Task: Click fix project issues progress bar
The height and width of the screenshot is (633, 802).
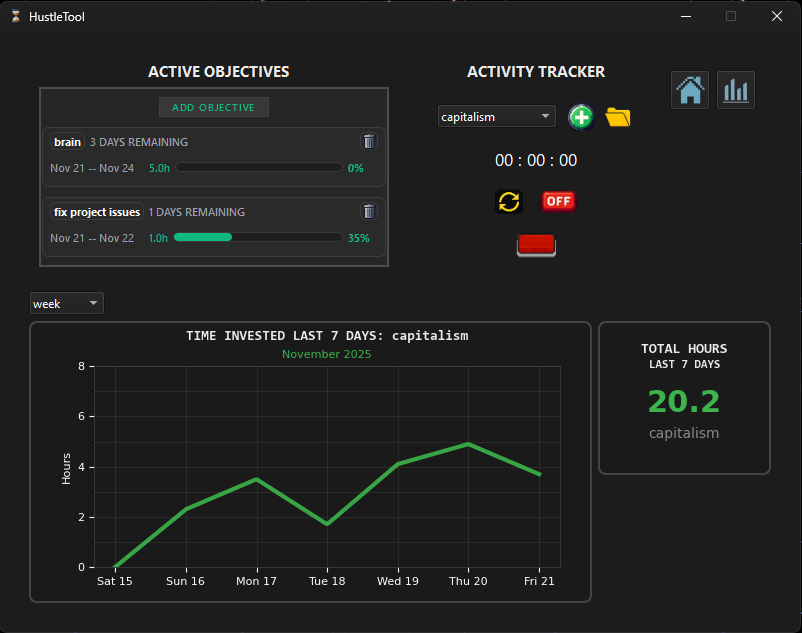Action: point(258,237)
